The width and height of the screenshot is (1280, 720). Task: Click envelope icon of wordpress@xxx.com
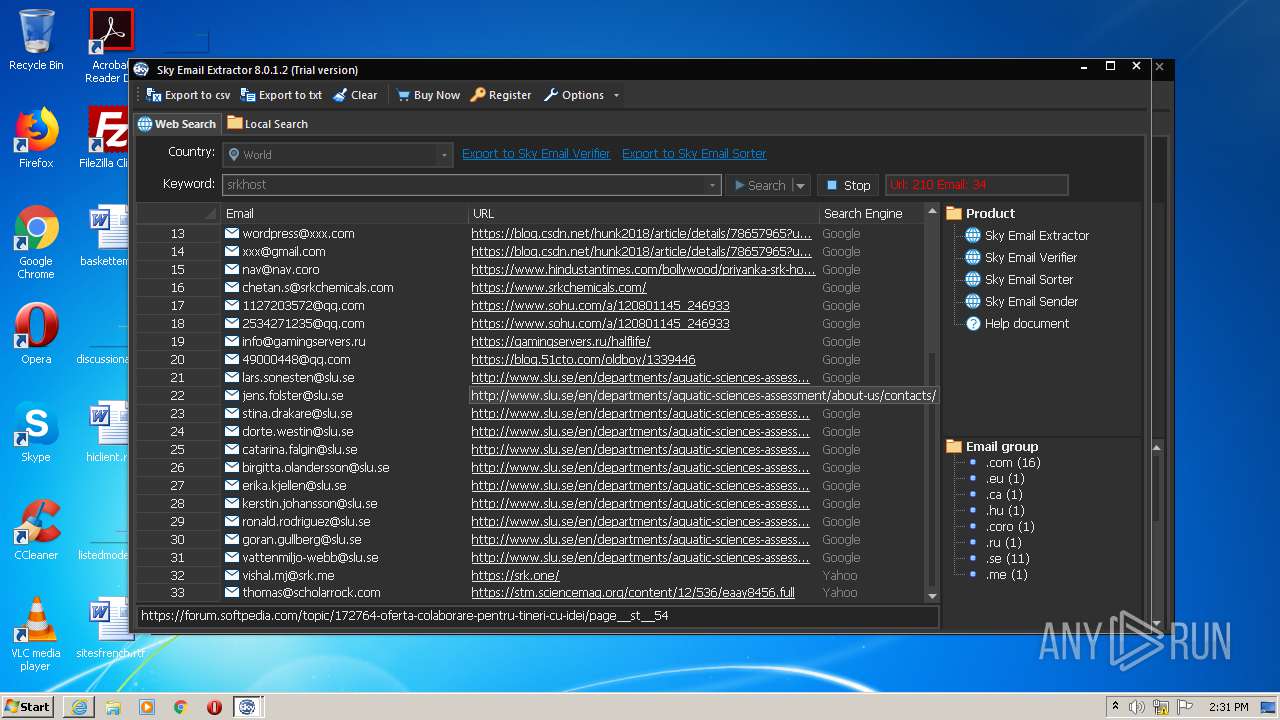[x=232, y=233]
